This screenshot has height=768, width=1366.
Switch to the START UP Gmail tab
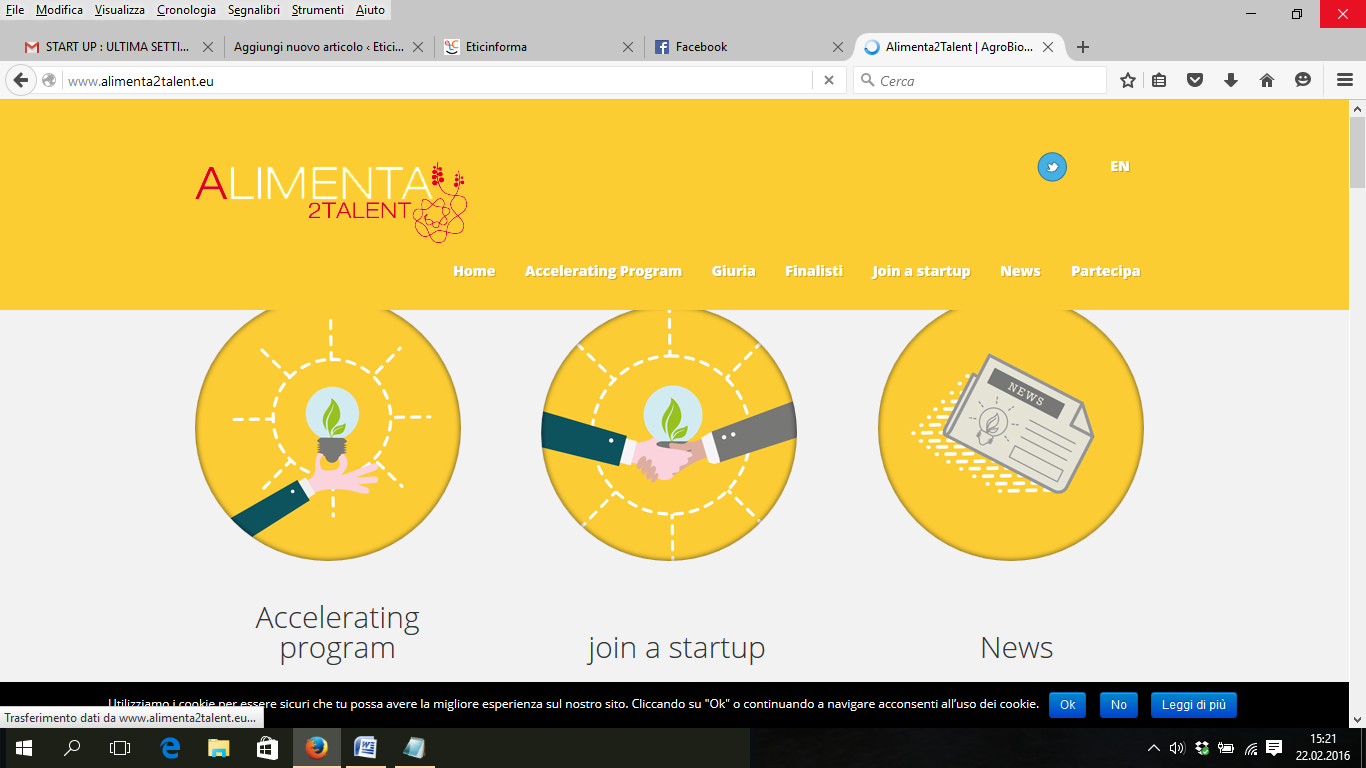pyautogui.click(x=119, y=47)
